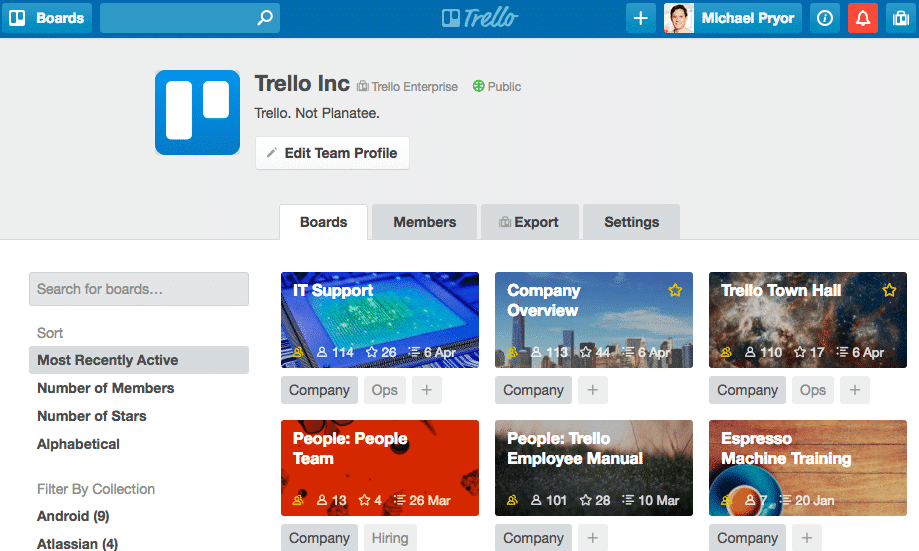This screenshot has height=551, width=919.
Task: Click members icon on Employee Manual board
Action: [x=536, y=500]
